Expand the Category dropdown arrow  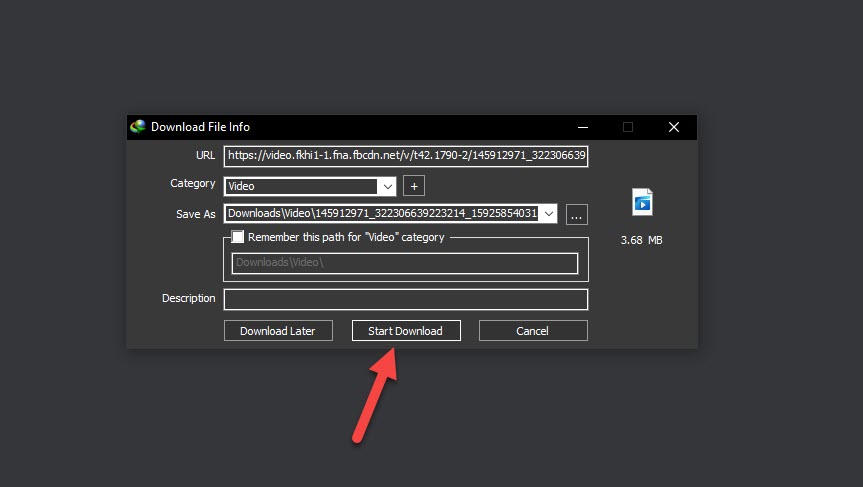(x=386, y=186)
